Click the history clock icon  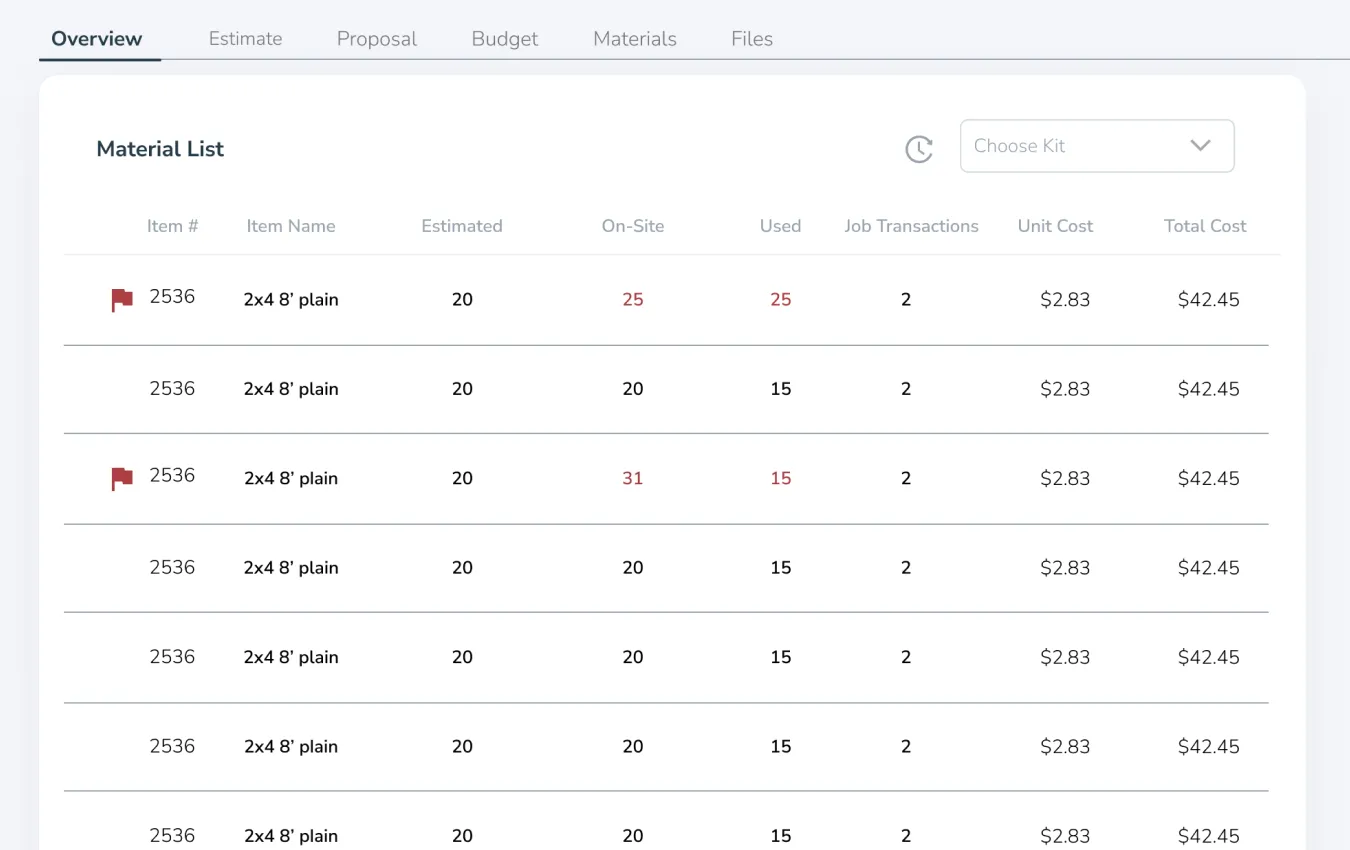point(918,149)
